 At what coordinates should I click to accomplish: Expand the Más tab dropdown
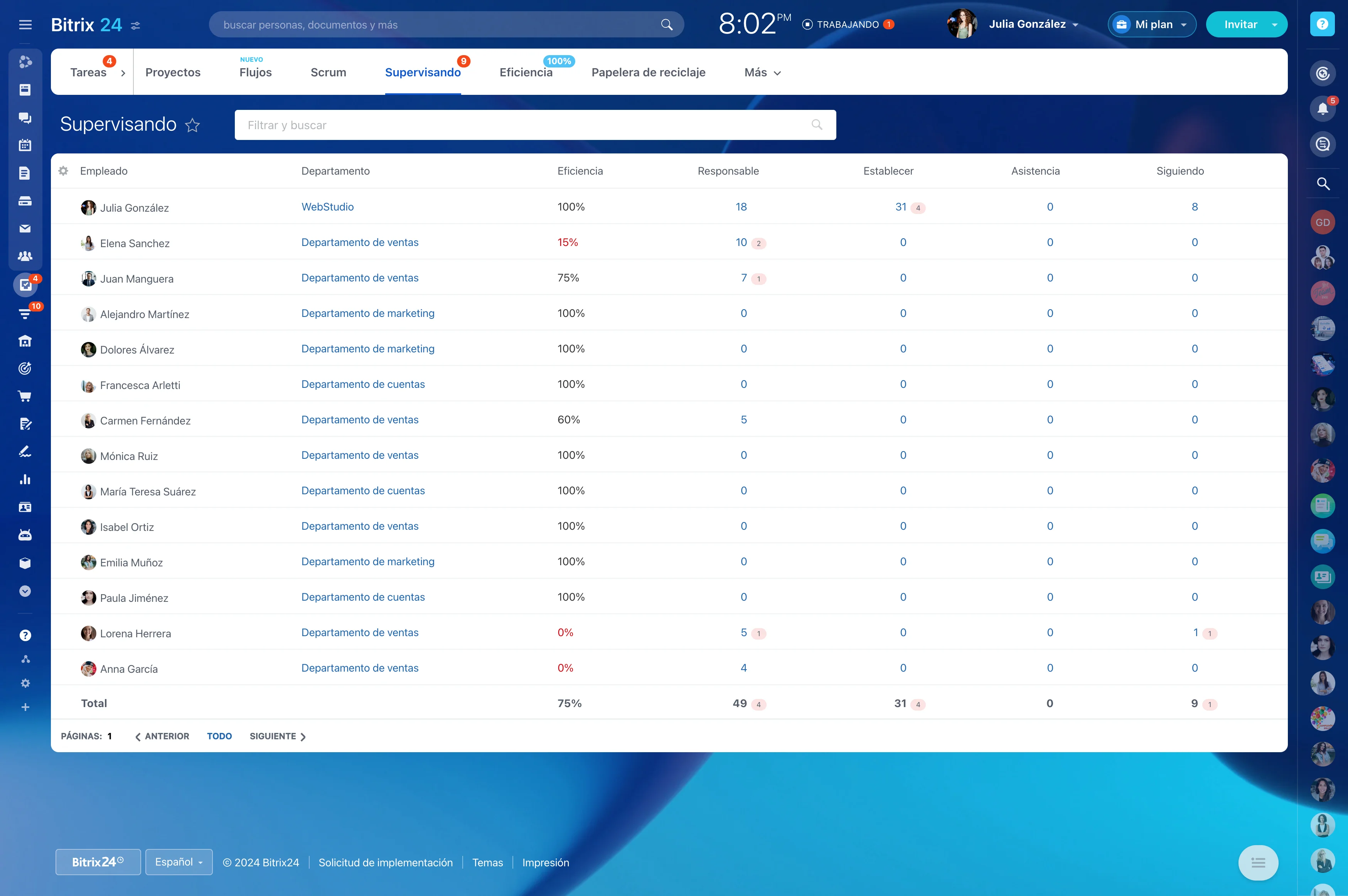(x=762, y=72)
